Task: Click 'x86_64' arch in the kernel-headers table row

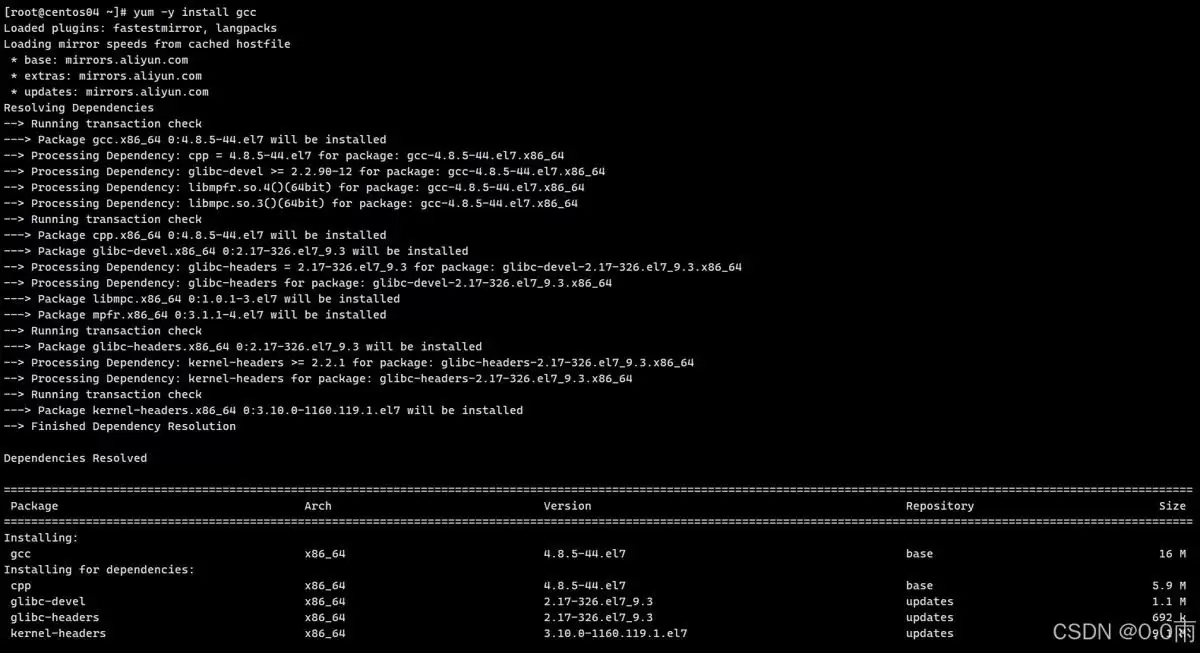Action: coord(325,635)
